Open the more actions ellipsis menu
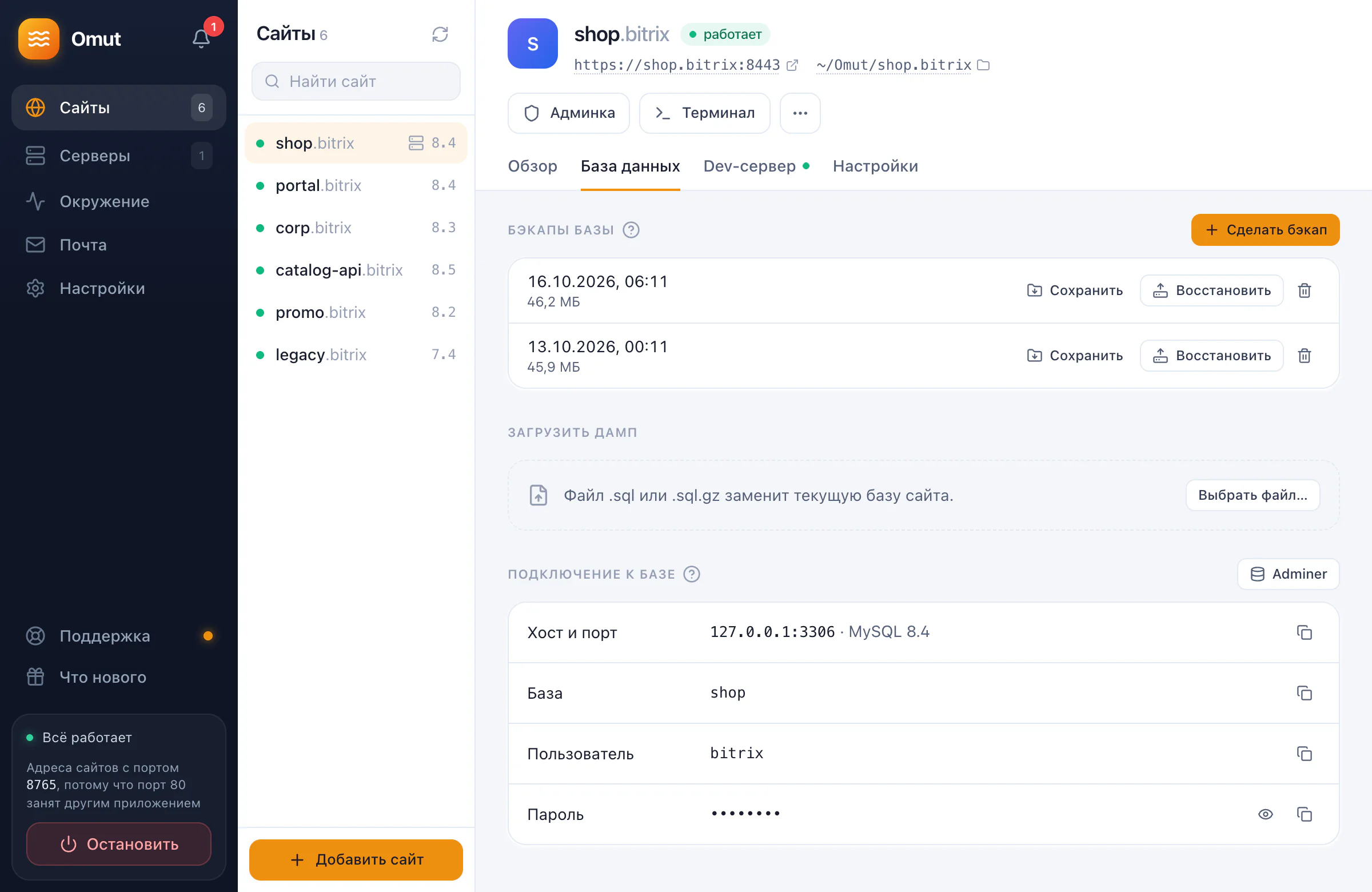 [800, 113]
